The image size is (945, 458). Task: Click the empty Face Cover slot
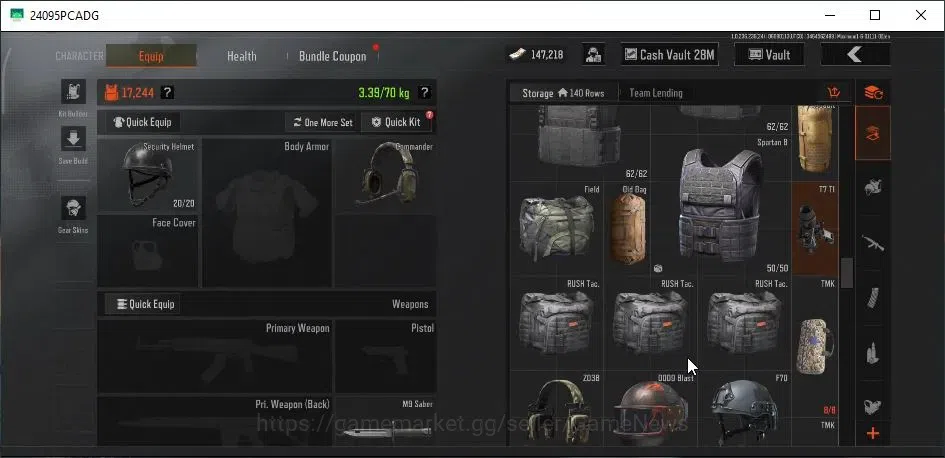[148, 251]
